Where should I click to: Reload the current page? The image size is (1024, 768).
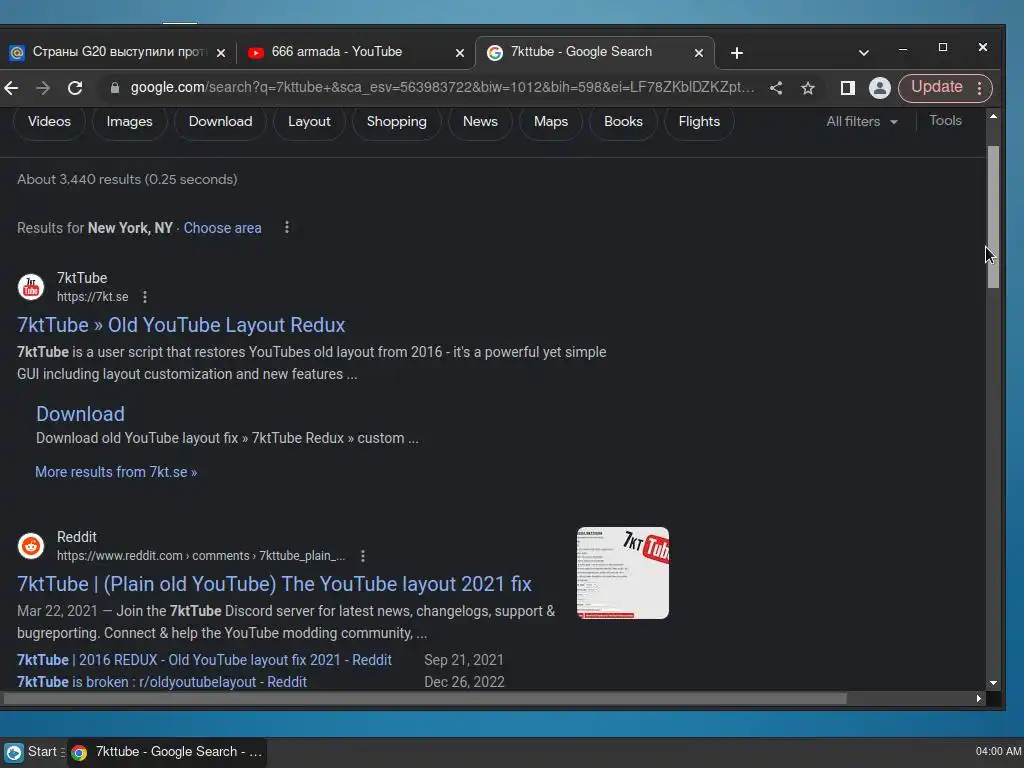tap(75, 88)
